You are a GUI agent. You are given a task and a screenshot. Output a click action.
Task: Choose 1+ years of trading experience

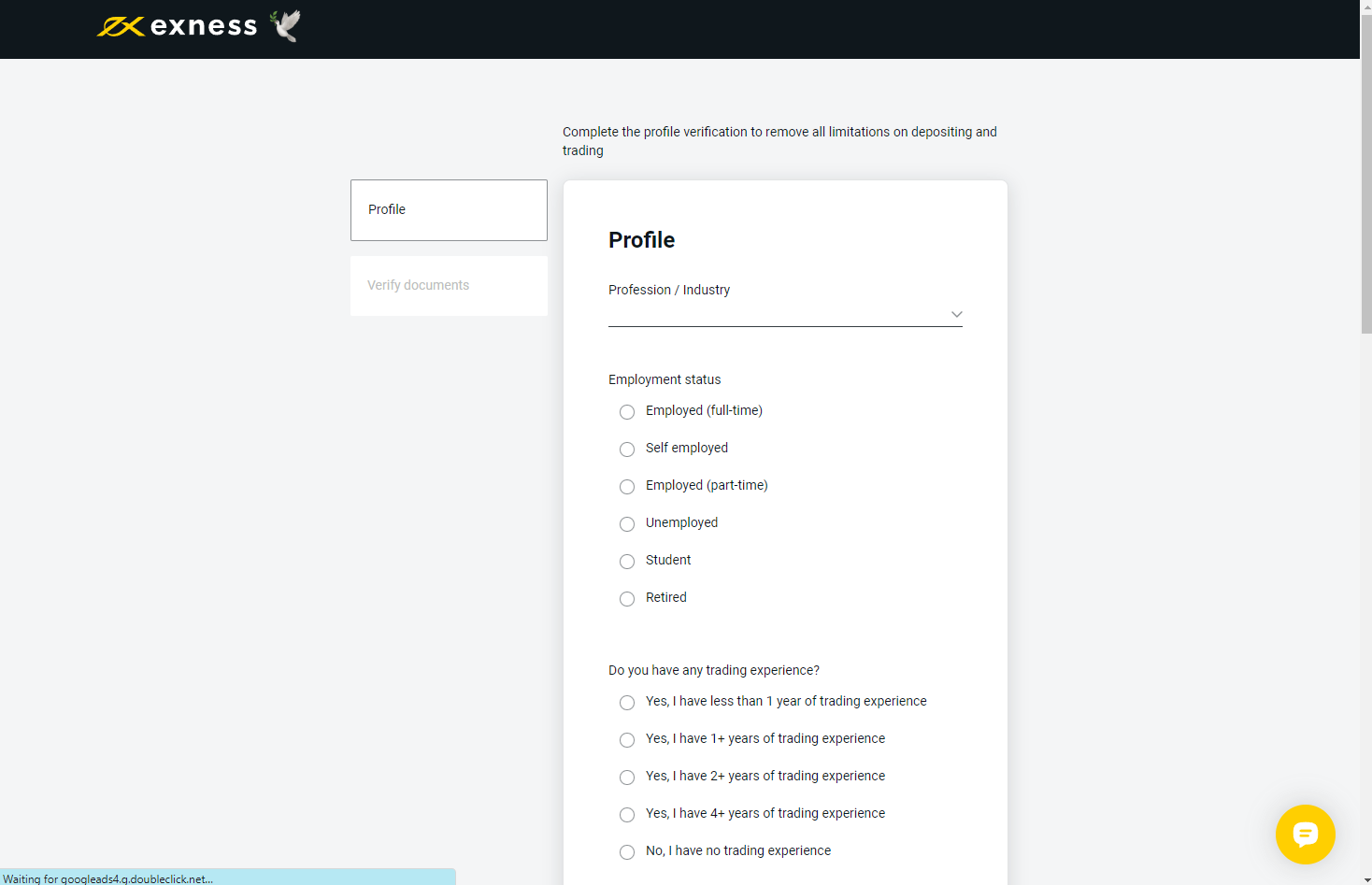click(627, 740)
